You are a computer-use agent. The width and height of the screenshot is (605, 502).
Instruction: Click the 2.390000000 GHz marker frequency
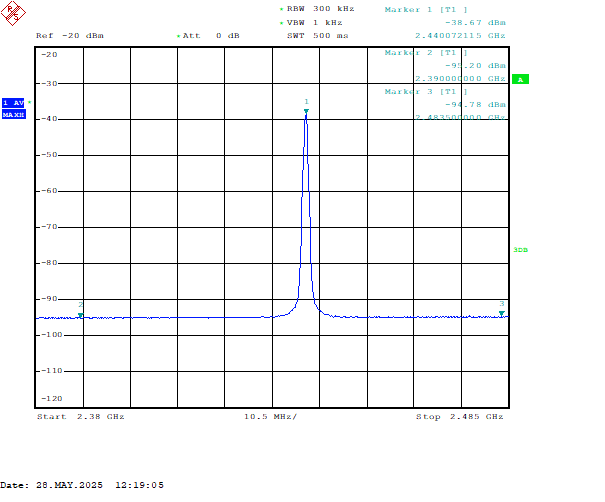460,79
